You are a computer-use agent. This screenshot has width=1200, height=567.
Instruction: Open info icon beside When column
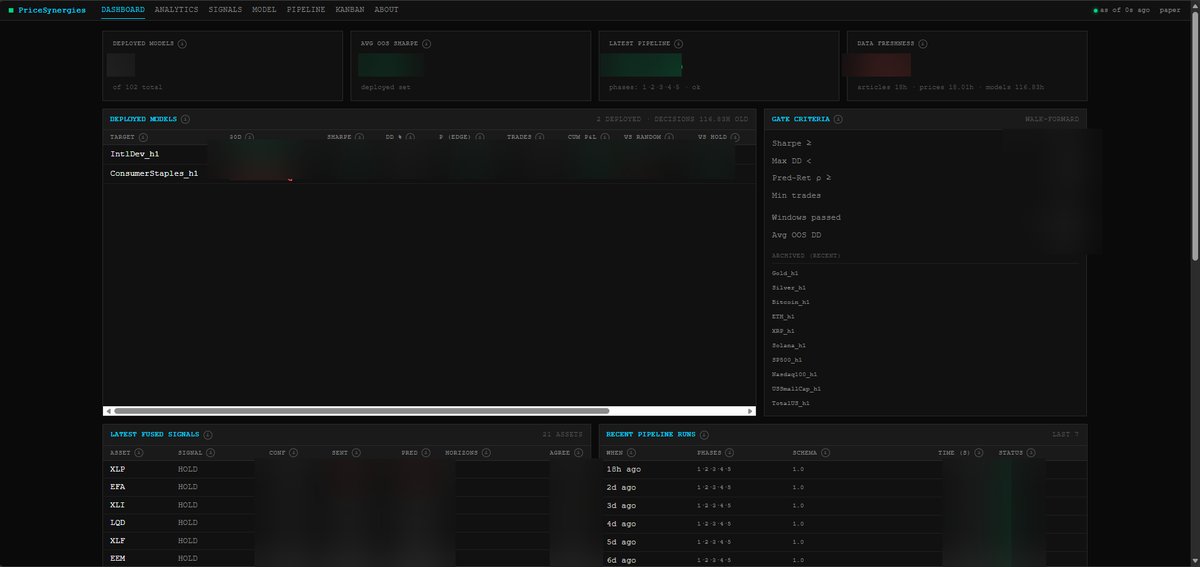click(x=632, y=453)
